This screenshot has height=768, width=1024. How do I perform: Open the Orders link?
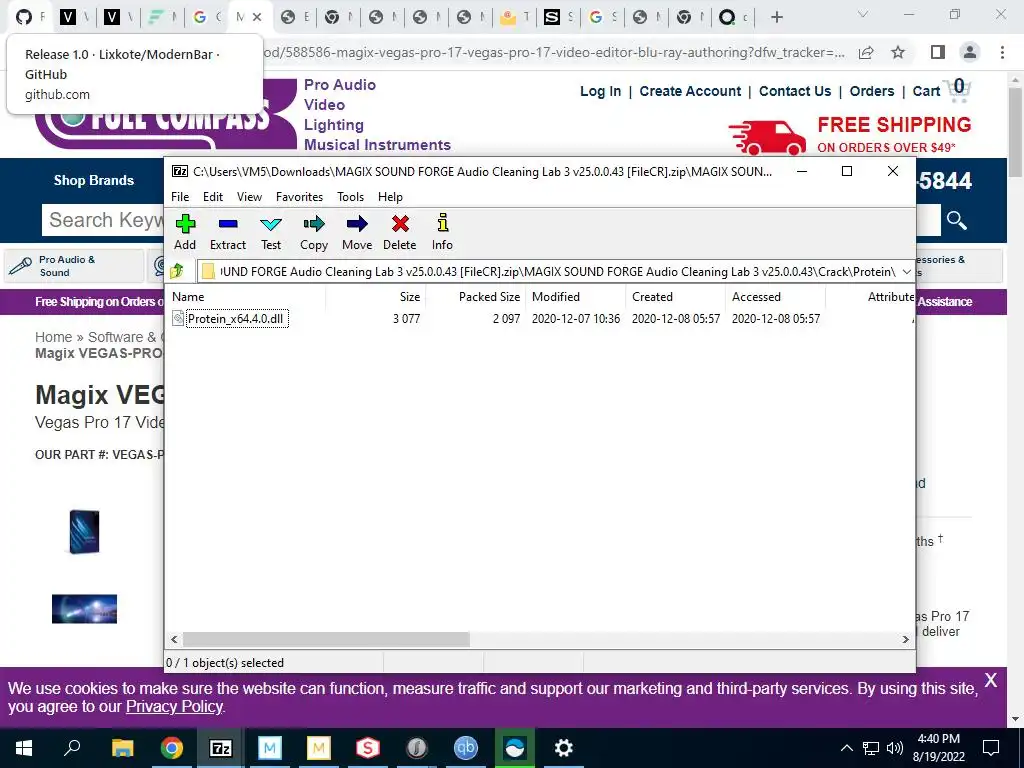click(871, 91)
